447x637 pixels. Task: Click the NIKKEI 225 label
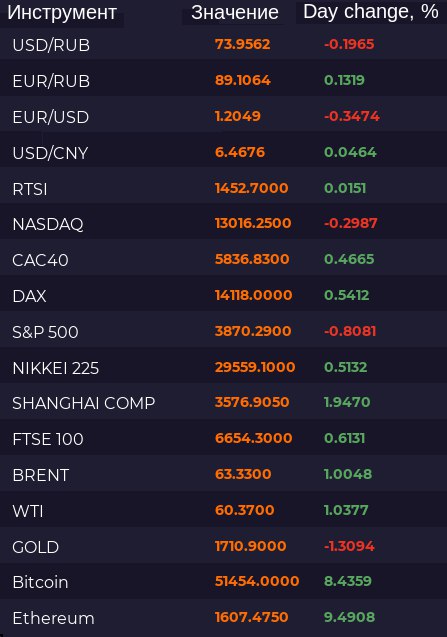click(56, 368)
